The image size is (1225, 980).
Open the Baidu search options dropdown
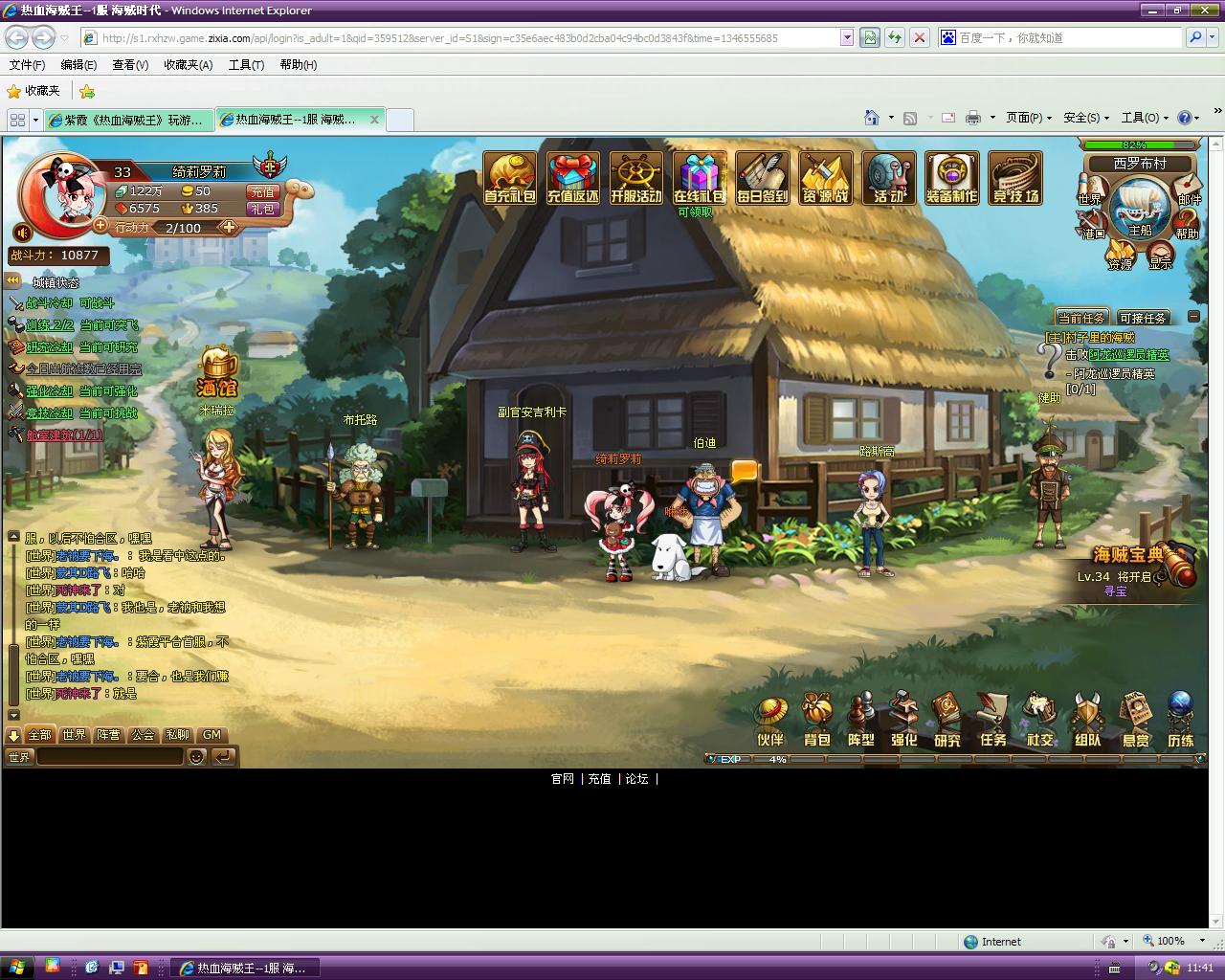tap(1214, 37)
